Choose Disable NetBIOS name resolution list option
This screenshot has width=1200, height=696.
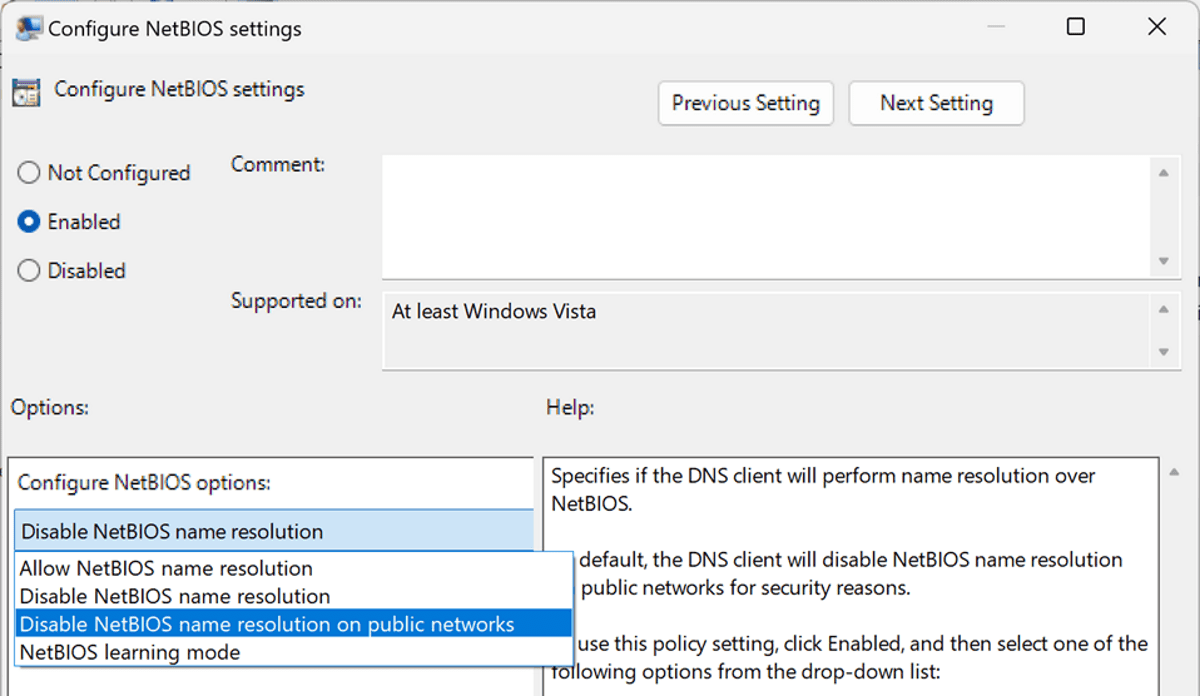294,596
